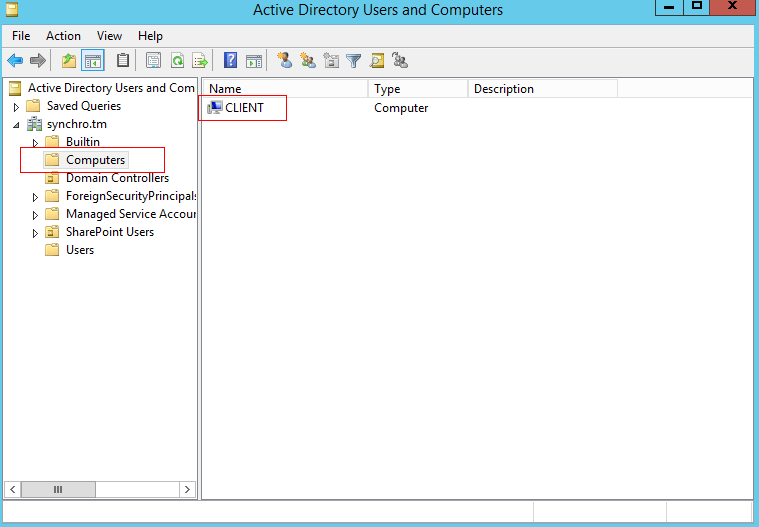Select the Active Directory Users and Computers root
The height and width of the screenshot is (527, 759).
pyautogui.click(x=111, y=88)
